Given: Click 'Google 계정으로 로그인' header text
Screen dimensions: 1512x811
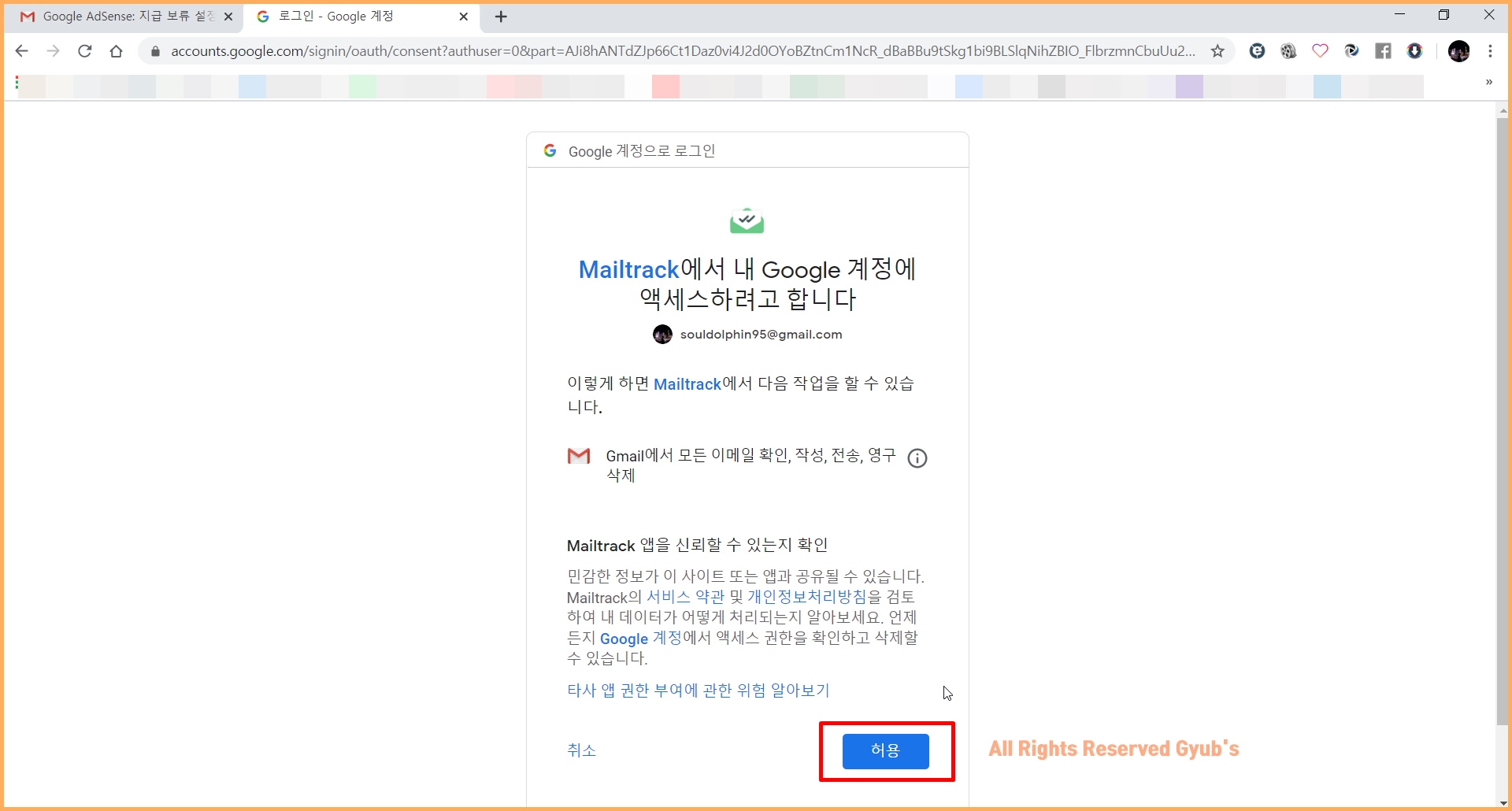Looking at the screenshot, I should [x=642, y=151].
